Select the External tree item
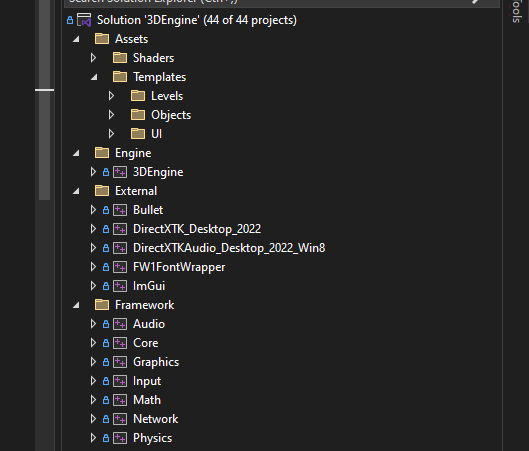Image resolution: width=529 pixels, height=451 pixels. click(136, 191)
